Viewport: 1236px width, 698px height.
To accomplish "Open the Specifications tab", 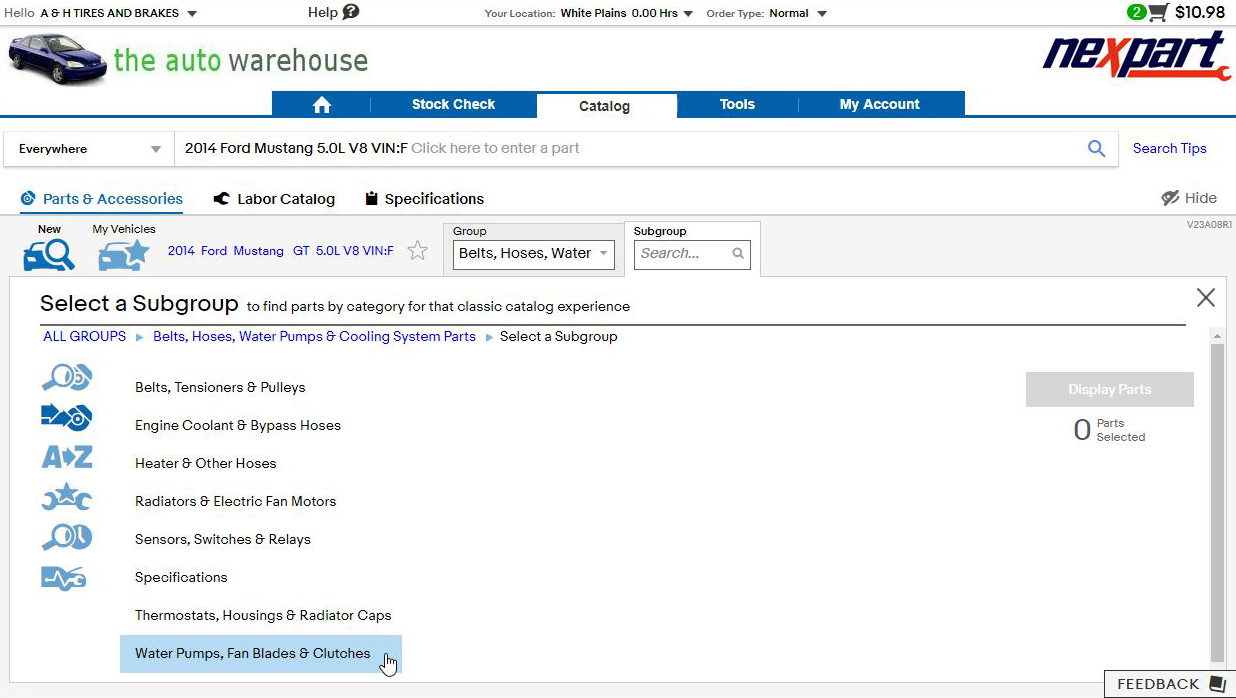I will 424,199.
